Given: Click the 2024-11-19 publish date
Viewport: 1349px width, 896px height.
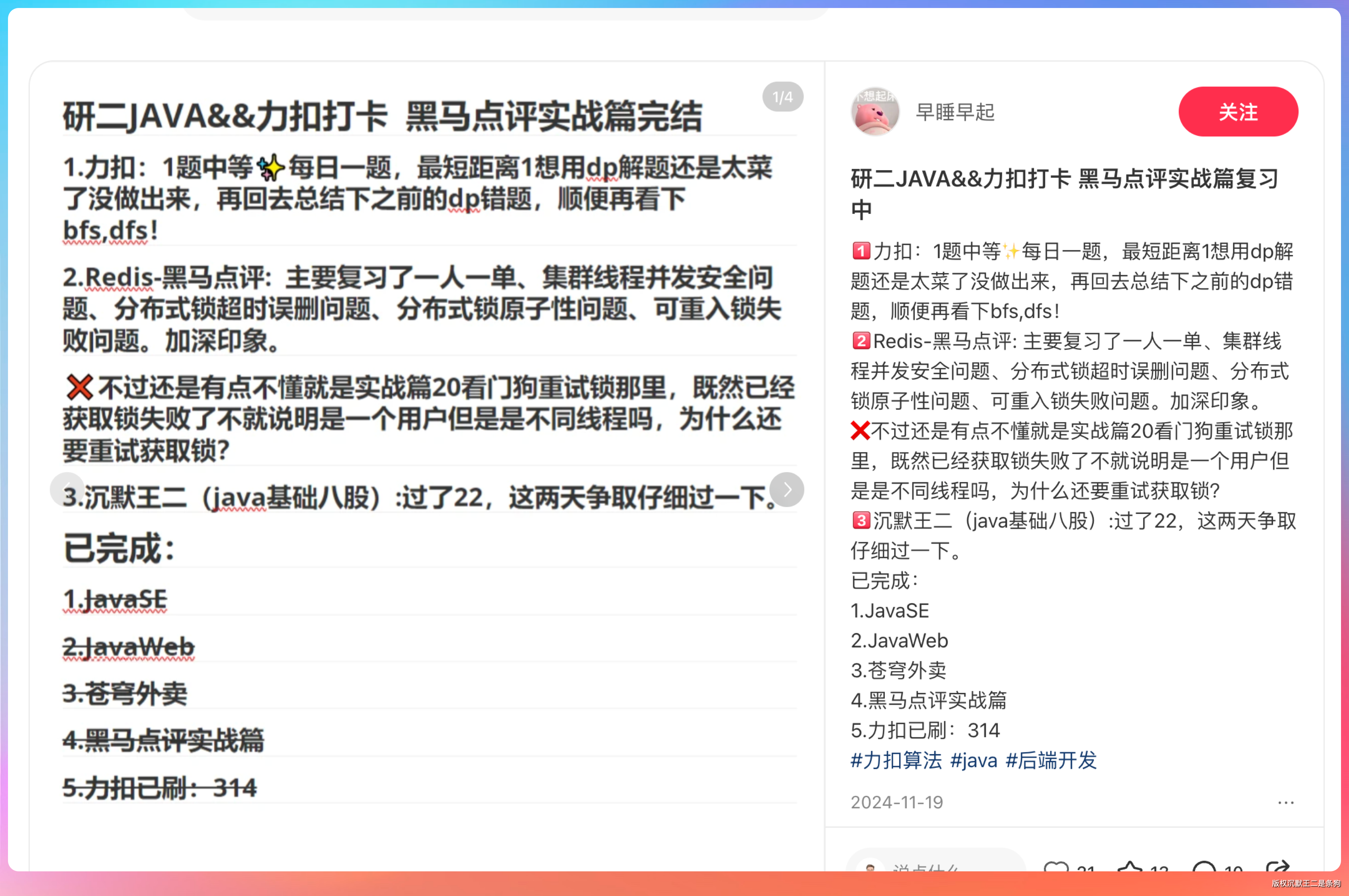Looking at the screenshot, I should tap(896, 802).
